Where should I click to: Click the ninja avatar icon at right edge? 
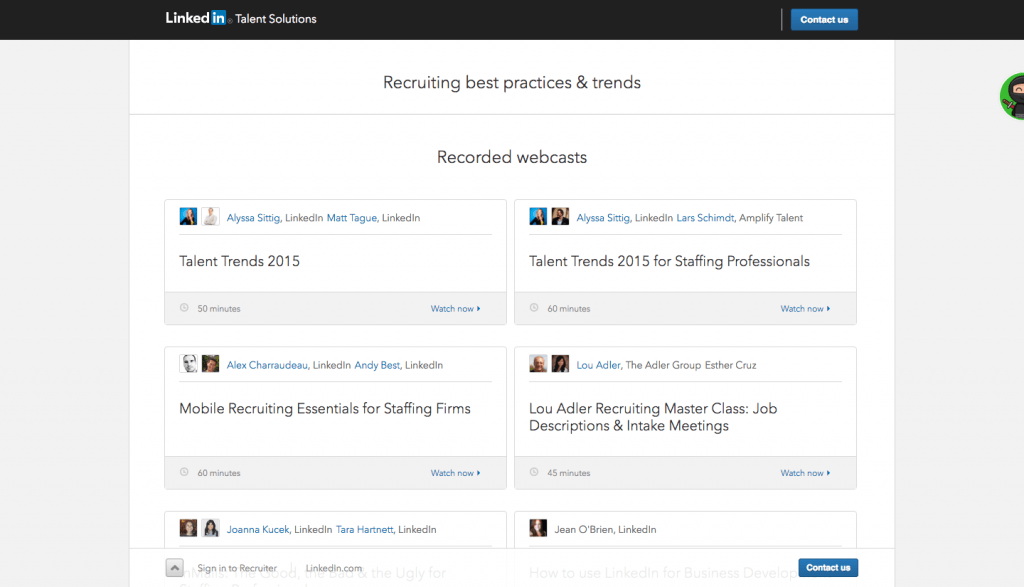click(1013, 96)
